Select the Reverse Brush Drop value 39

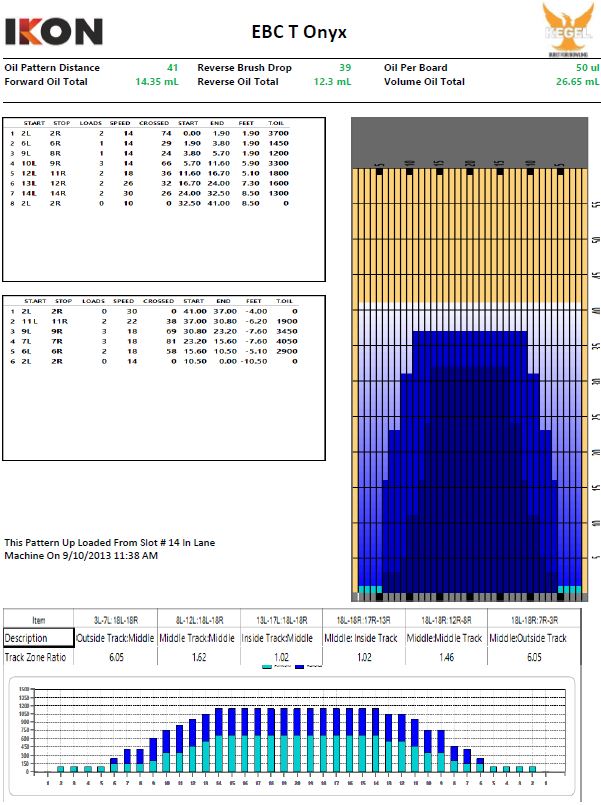(x=345, y=68)
